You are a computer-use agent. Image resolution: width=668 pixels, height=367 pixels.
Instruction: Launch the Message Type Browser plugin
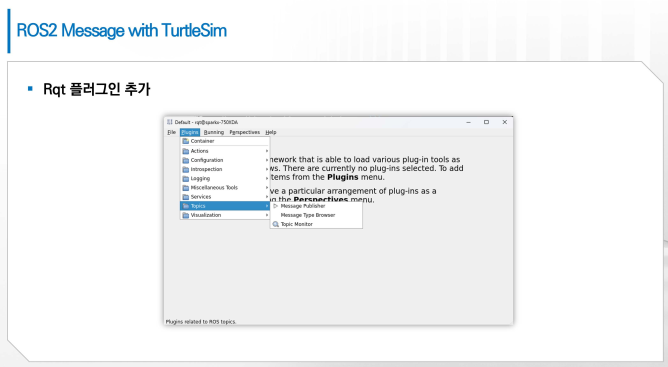[x=316, y=215]
